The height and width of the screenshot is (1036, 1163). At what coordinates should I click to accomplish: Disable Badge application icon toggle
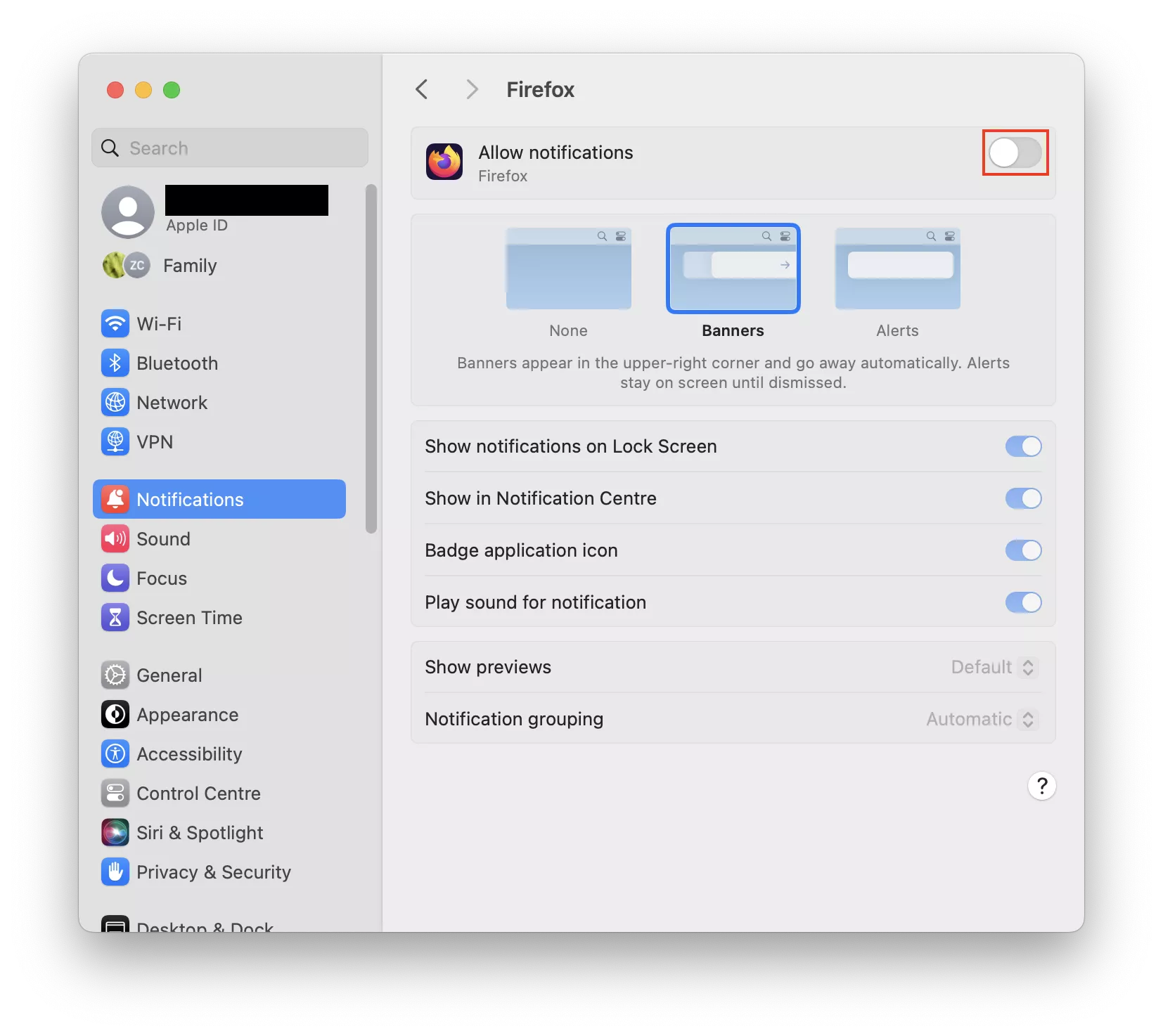[x=1023, y=550]
